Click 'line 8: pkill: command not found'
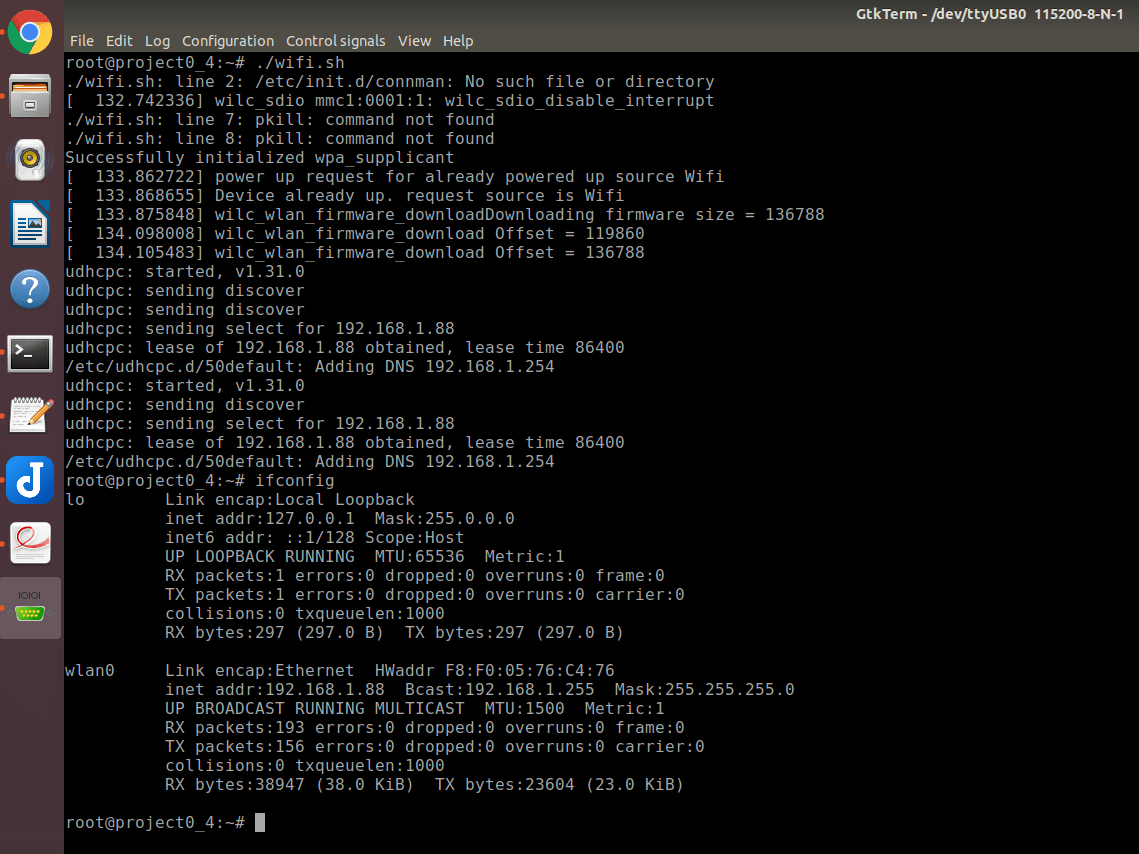 point(334,138)
